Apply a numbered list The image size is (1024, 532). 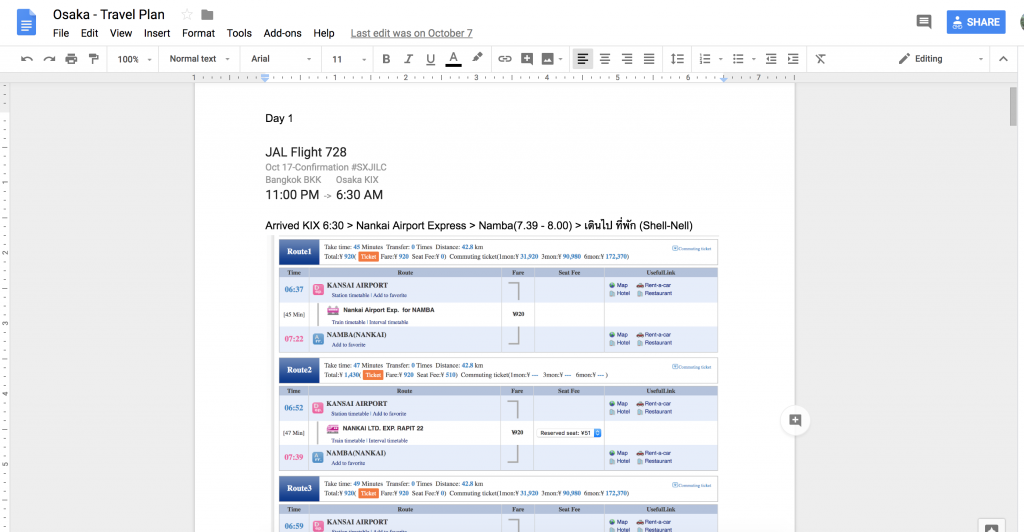click(705, 59)
